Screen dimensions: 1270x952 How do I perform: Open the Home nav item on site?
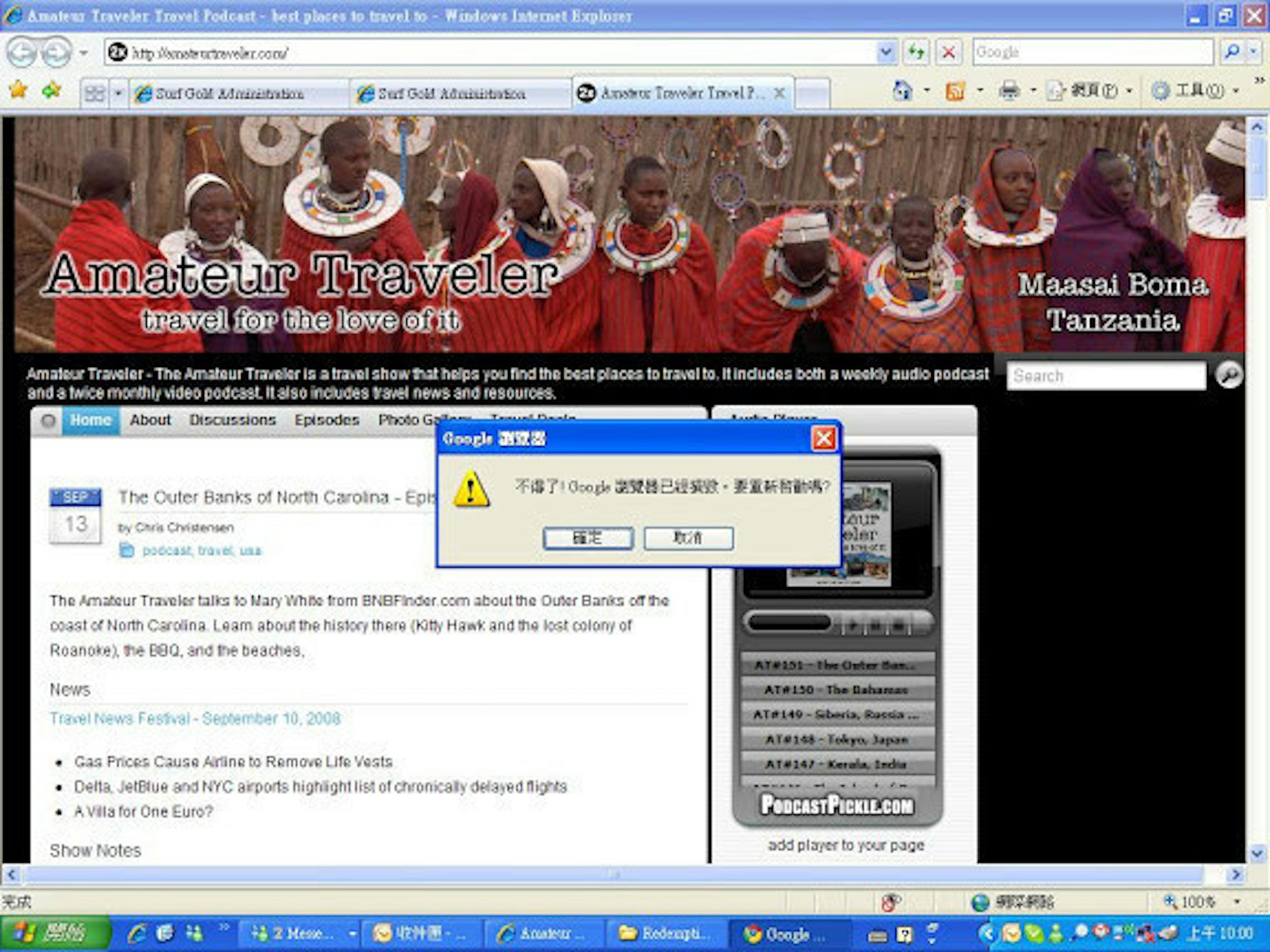[x=90, y=420]
